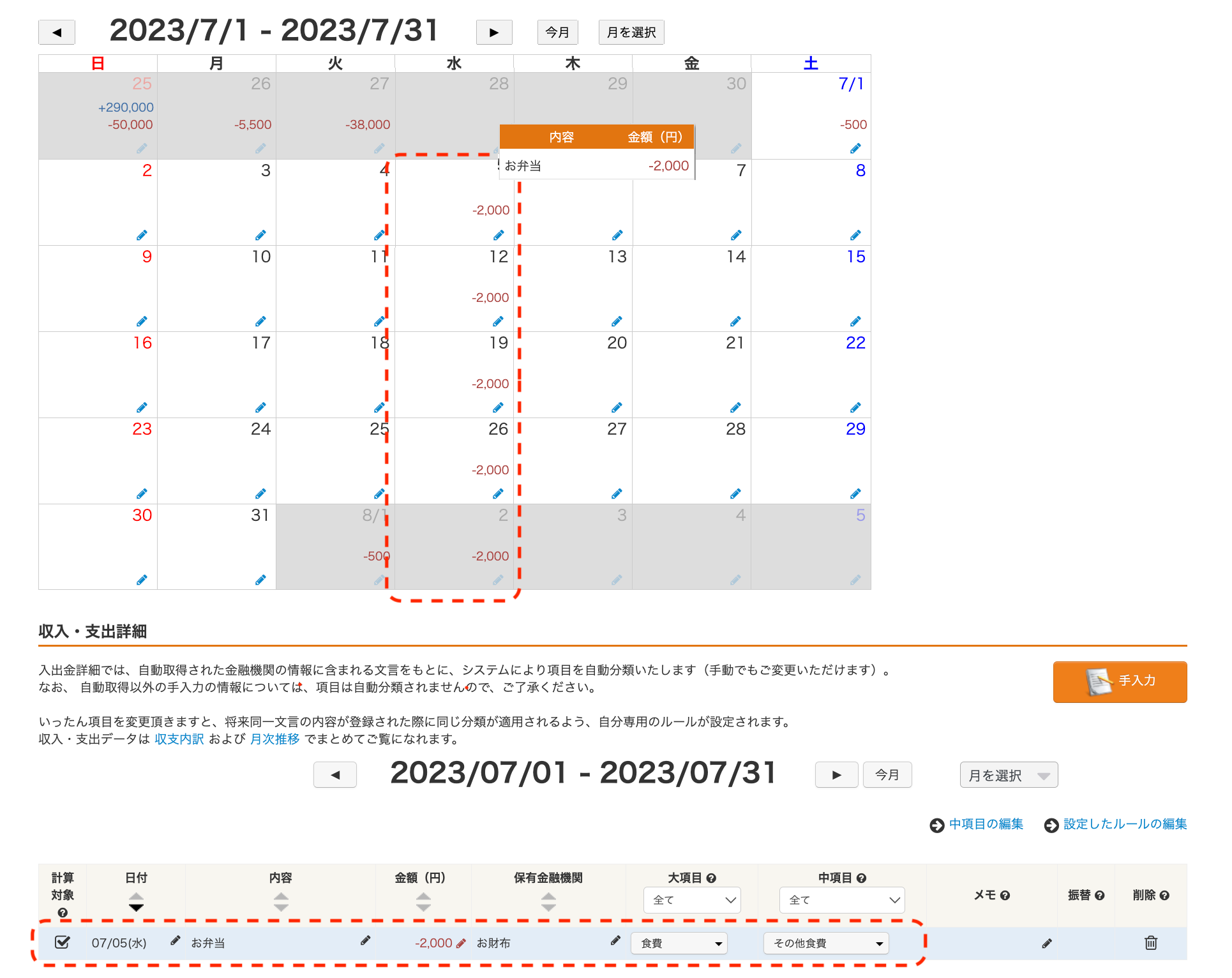
Task: Click the edit pencil on July 30
Action: 142,580
